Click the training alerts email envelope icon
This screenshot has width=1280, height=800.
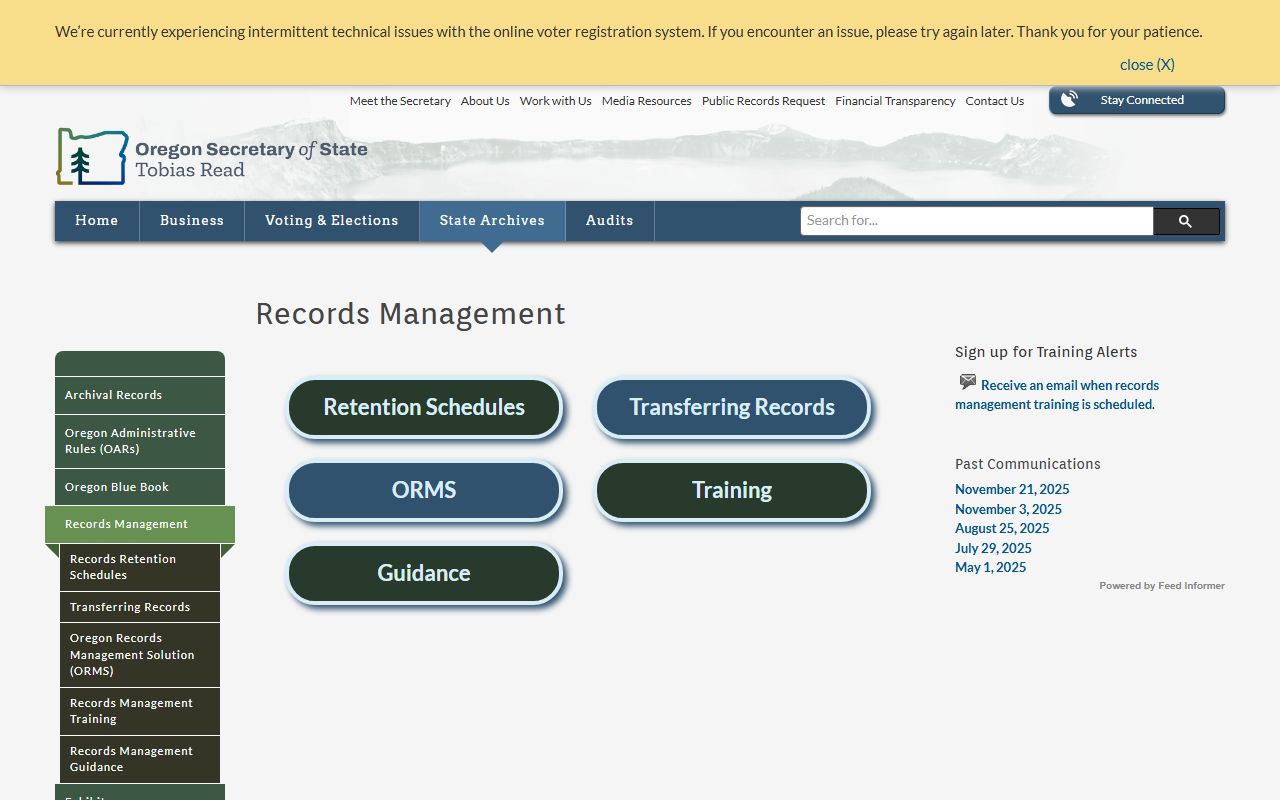967,382
